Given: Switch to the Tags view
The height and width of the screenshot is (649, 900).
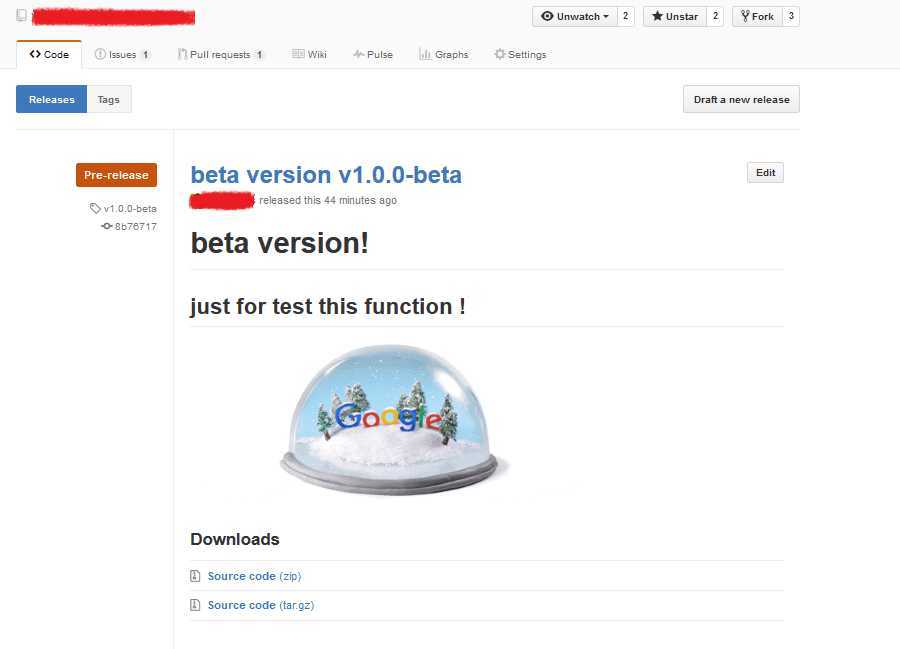Looking at the screenshot, I should click(109, 99).
